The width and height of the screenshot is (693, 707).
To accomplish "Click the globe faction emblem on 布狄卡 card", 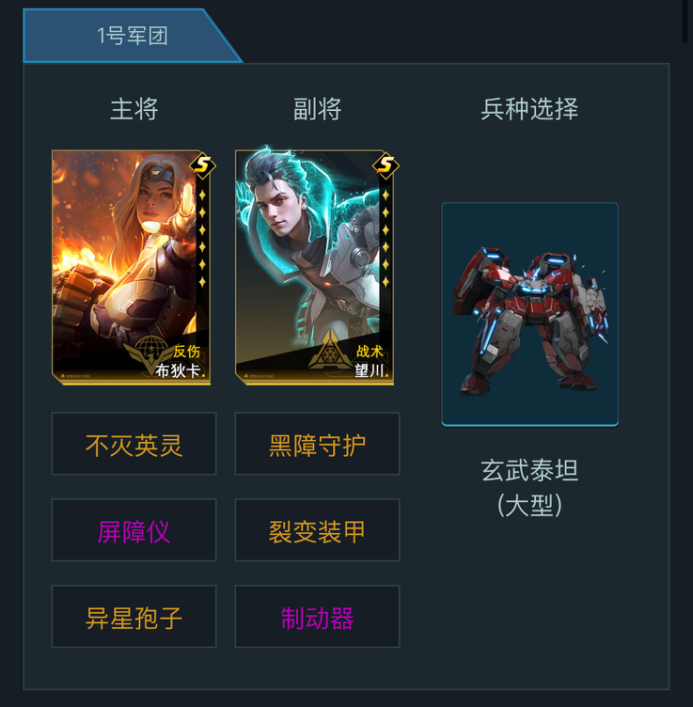I will 149,353.
